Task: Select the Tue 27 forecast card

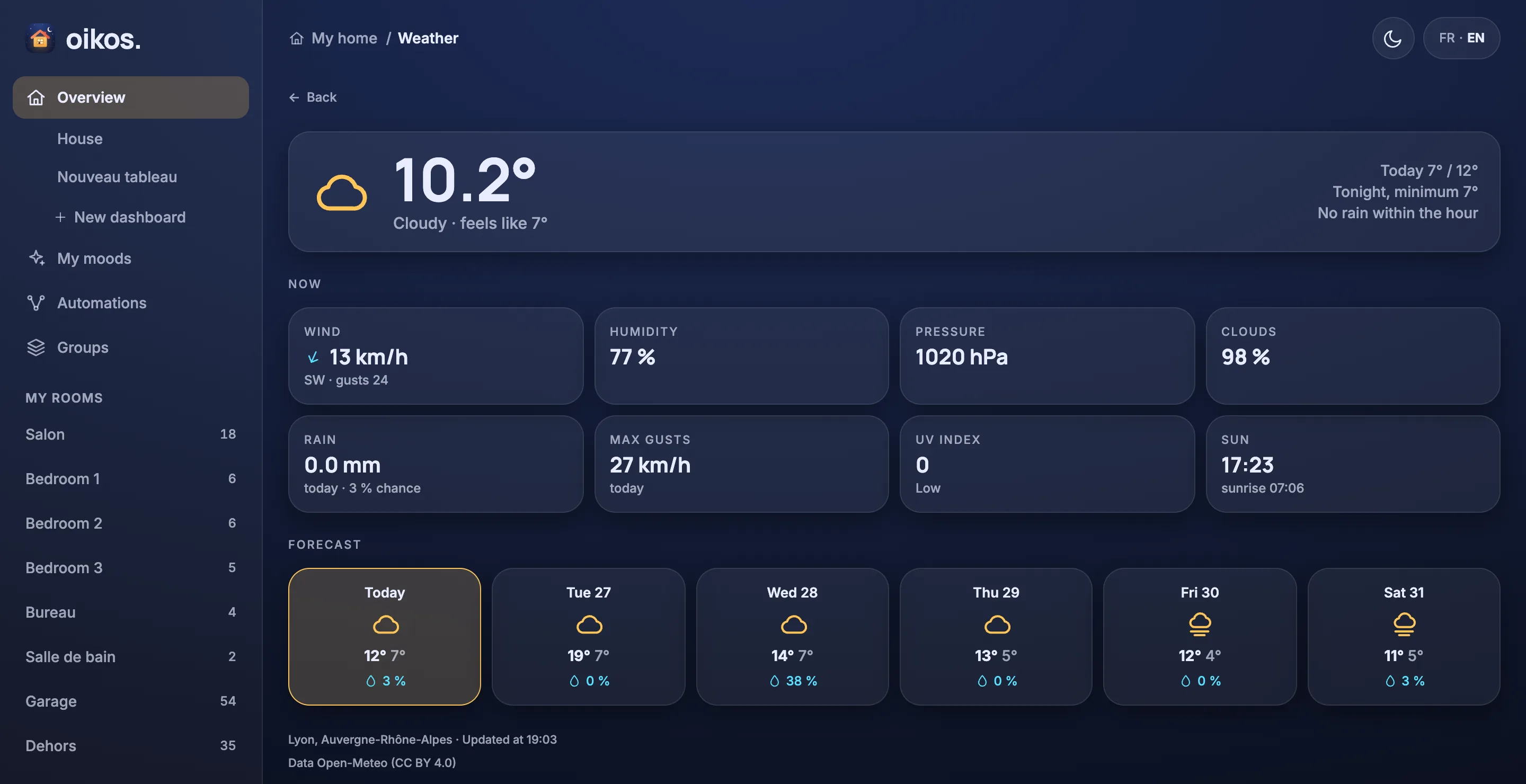Action: click(588, 637)
